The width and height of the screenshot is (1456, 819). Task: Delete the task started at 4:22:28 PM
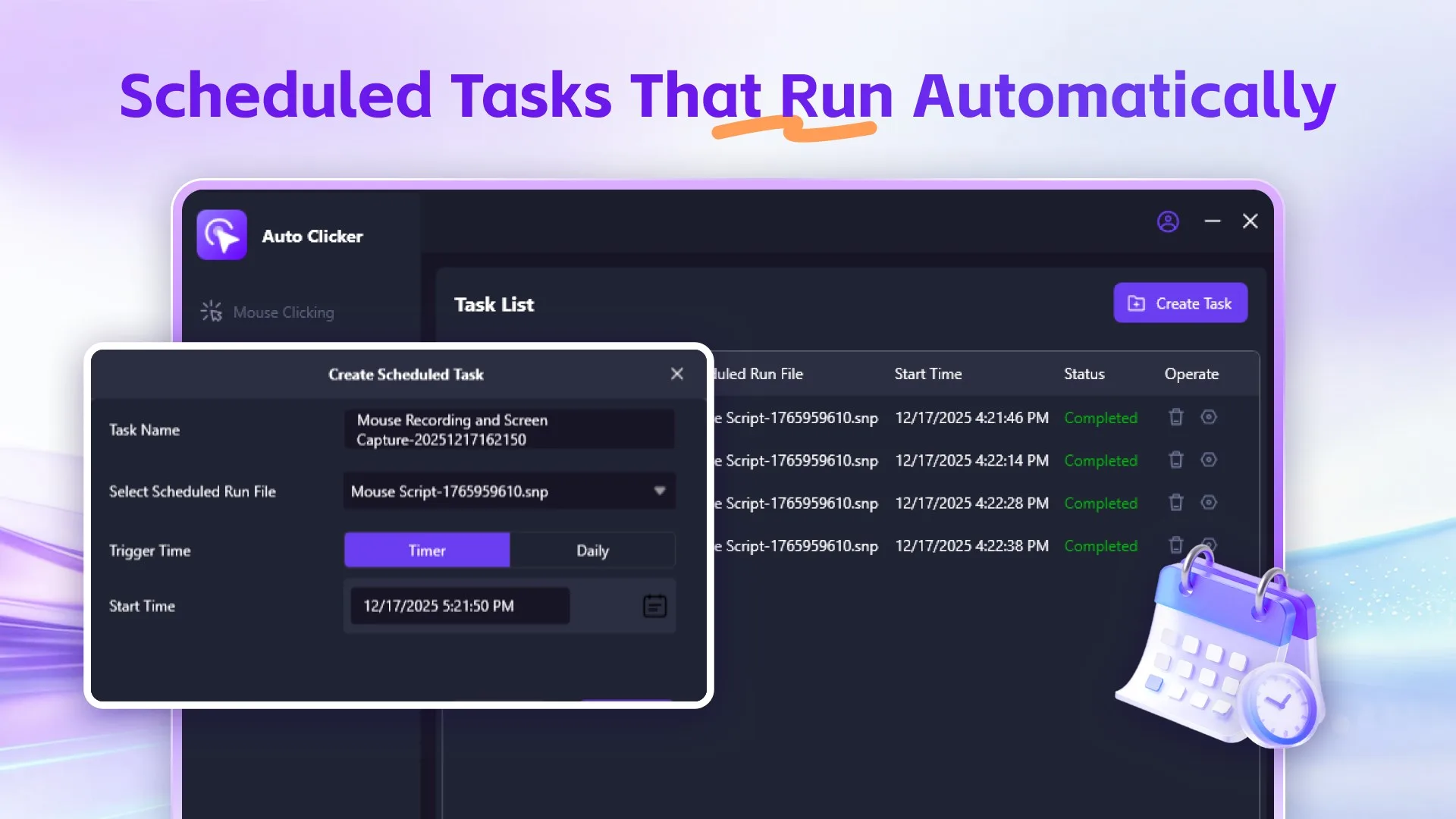click(1176, 502)
